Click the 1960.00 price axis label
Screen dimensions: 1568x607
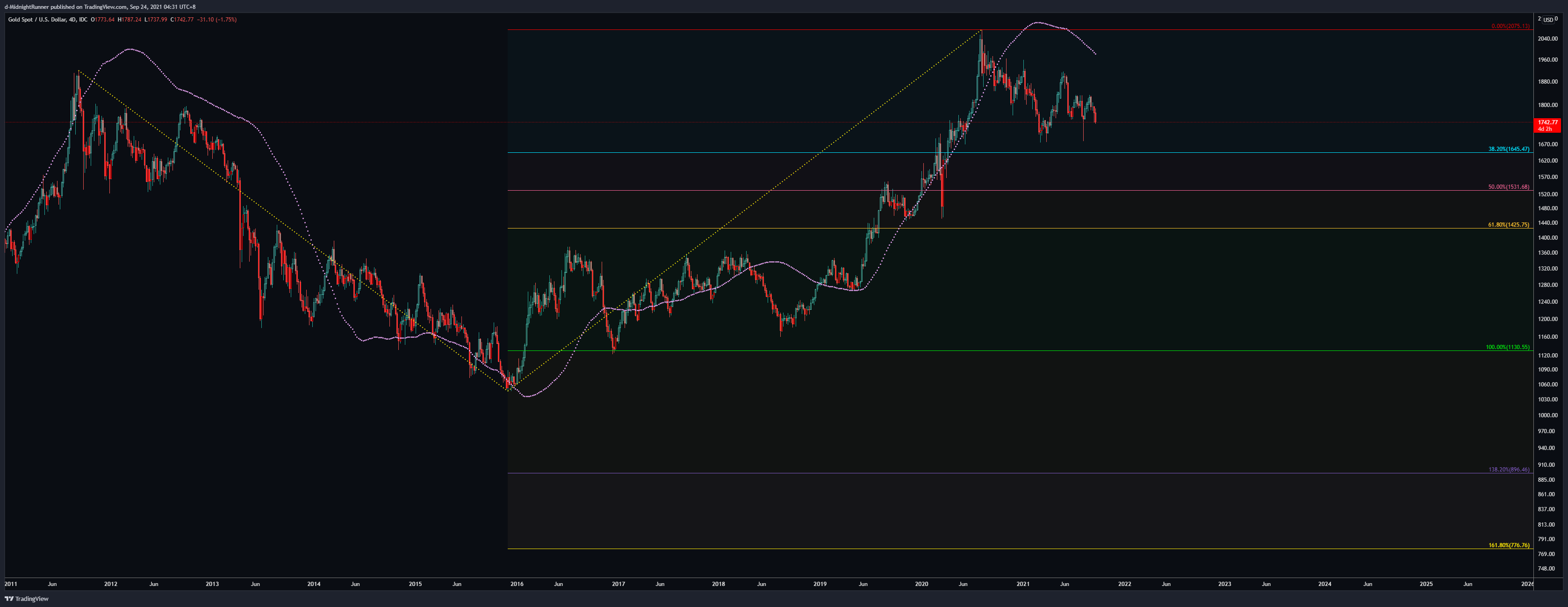point(1548,60)
